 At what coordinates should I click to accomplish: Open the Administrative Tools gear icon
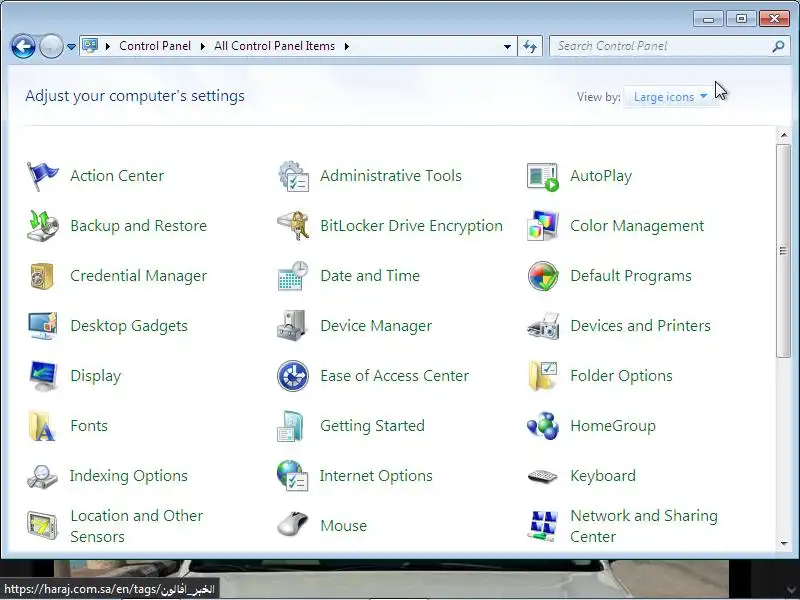(293, 176)
